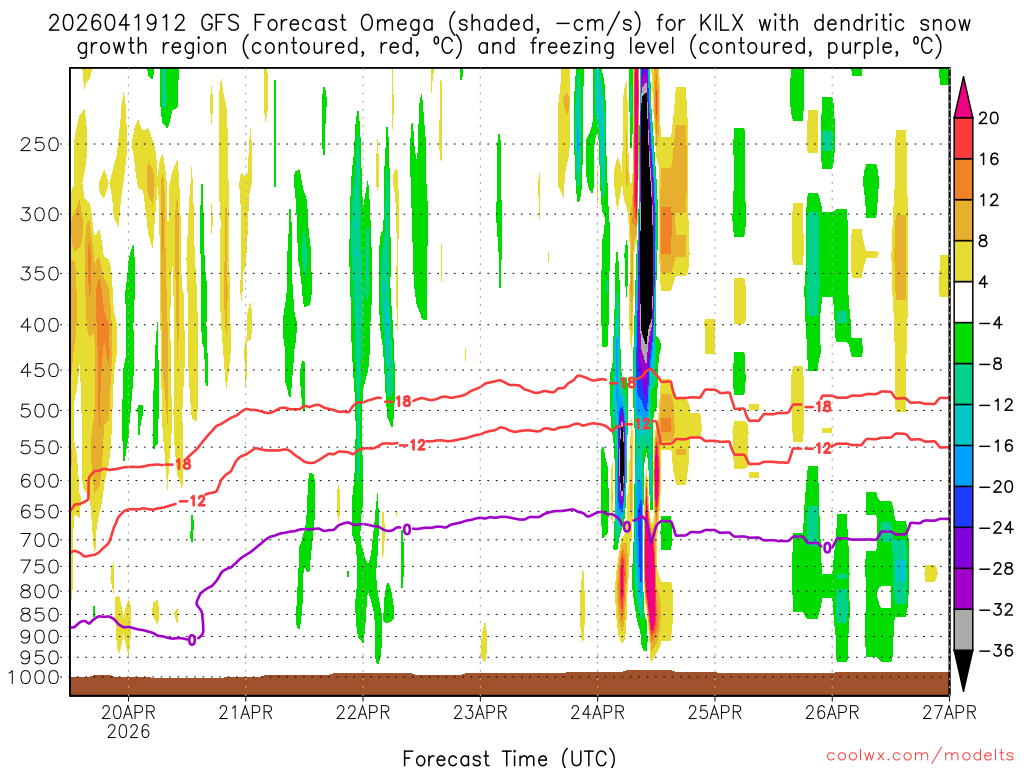Click the 1000 pressure level label
The width and height of the screenshot is (1024, 768).
pyautogui.click(x=34, y=677)
